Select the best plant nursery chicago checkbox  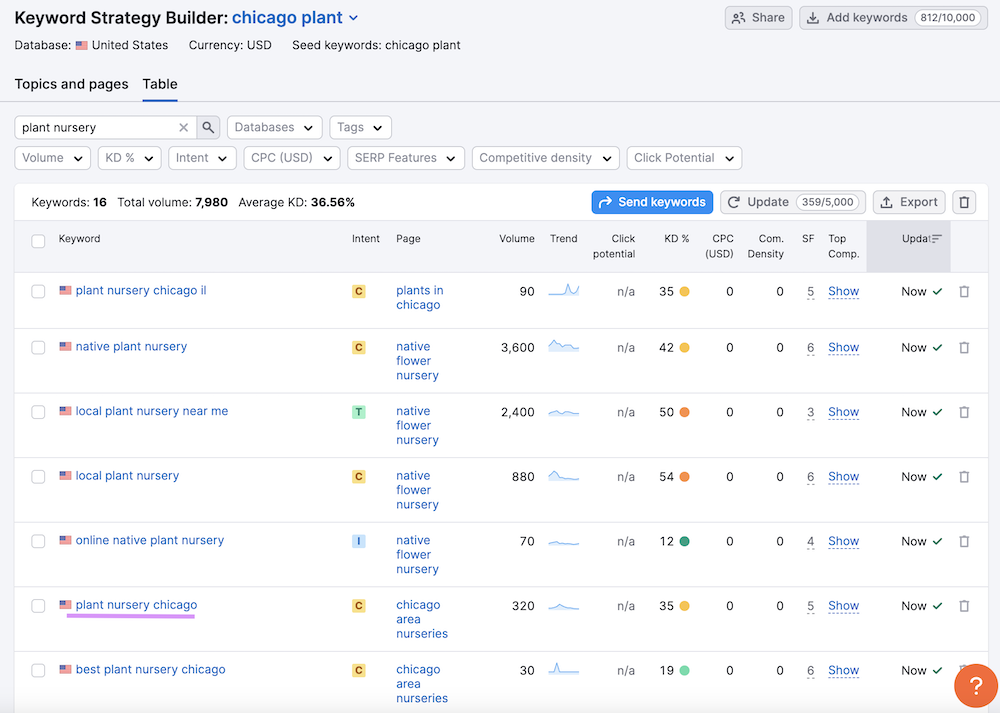(38, 671)
